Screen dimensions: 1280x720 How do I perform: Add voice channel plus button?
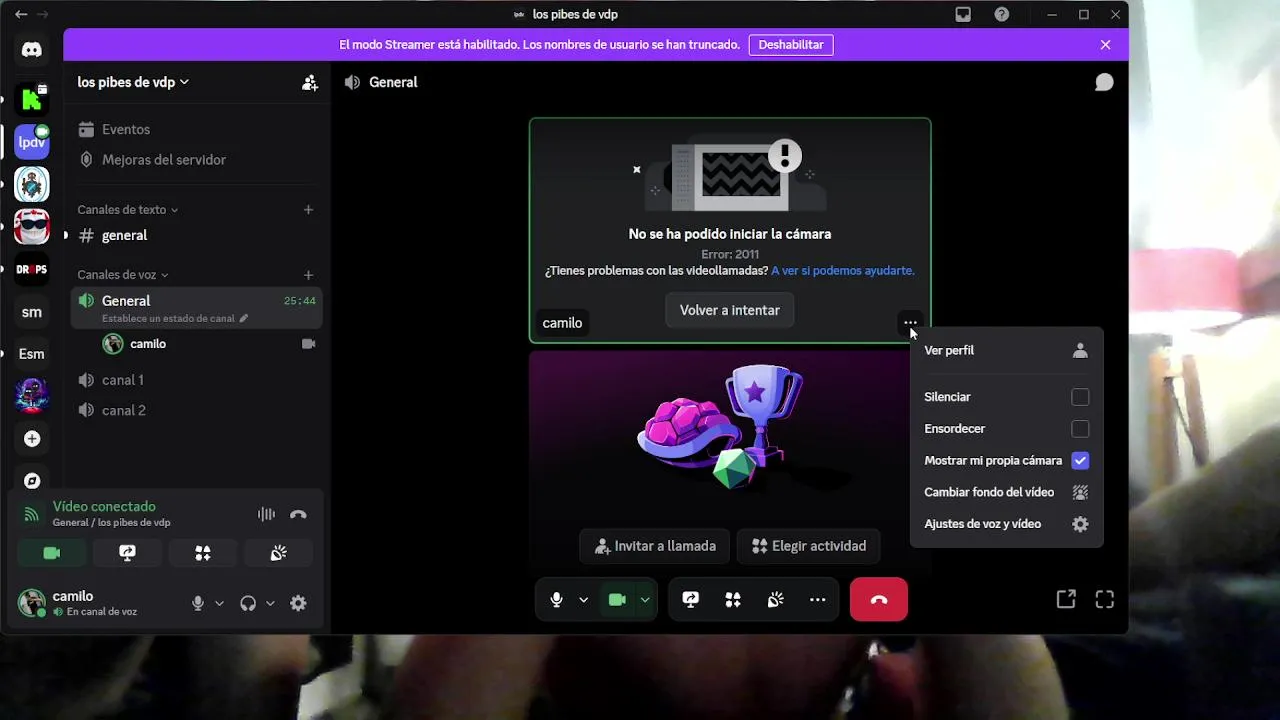(x=308, y=275)
